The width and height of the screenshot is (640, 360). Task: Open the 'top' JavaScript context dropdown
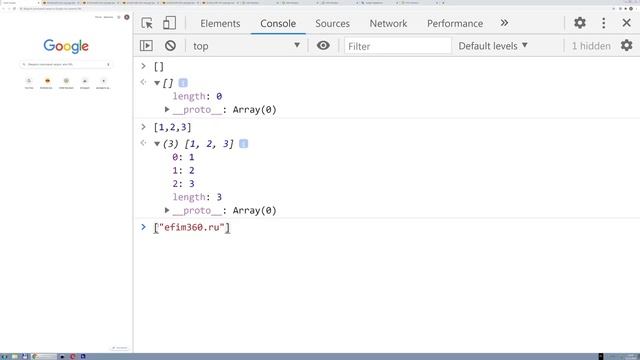tap(246, 46)
